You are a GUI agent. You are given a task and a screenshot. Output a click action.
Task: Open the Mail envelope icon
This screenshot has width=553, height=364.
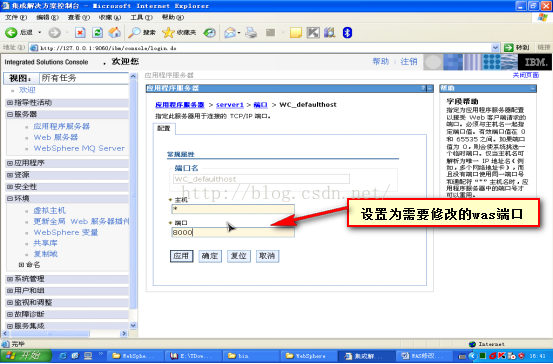pos(230,33)
